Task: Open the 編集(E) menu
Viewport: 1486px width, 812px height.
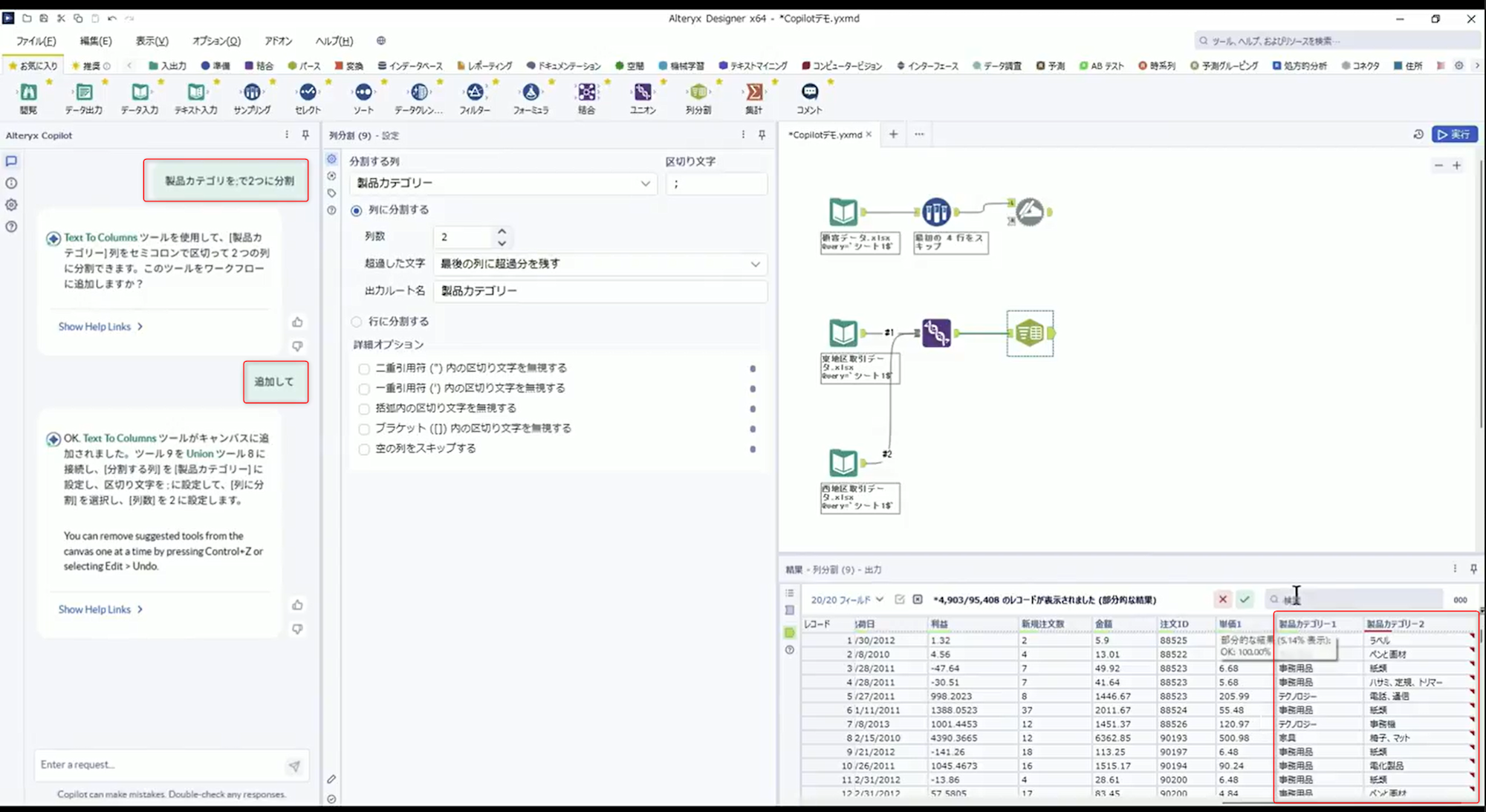Action: (x=96, y=41)
